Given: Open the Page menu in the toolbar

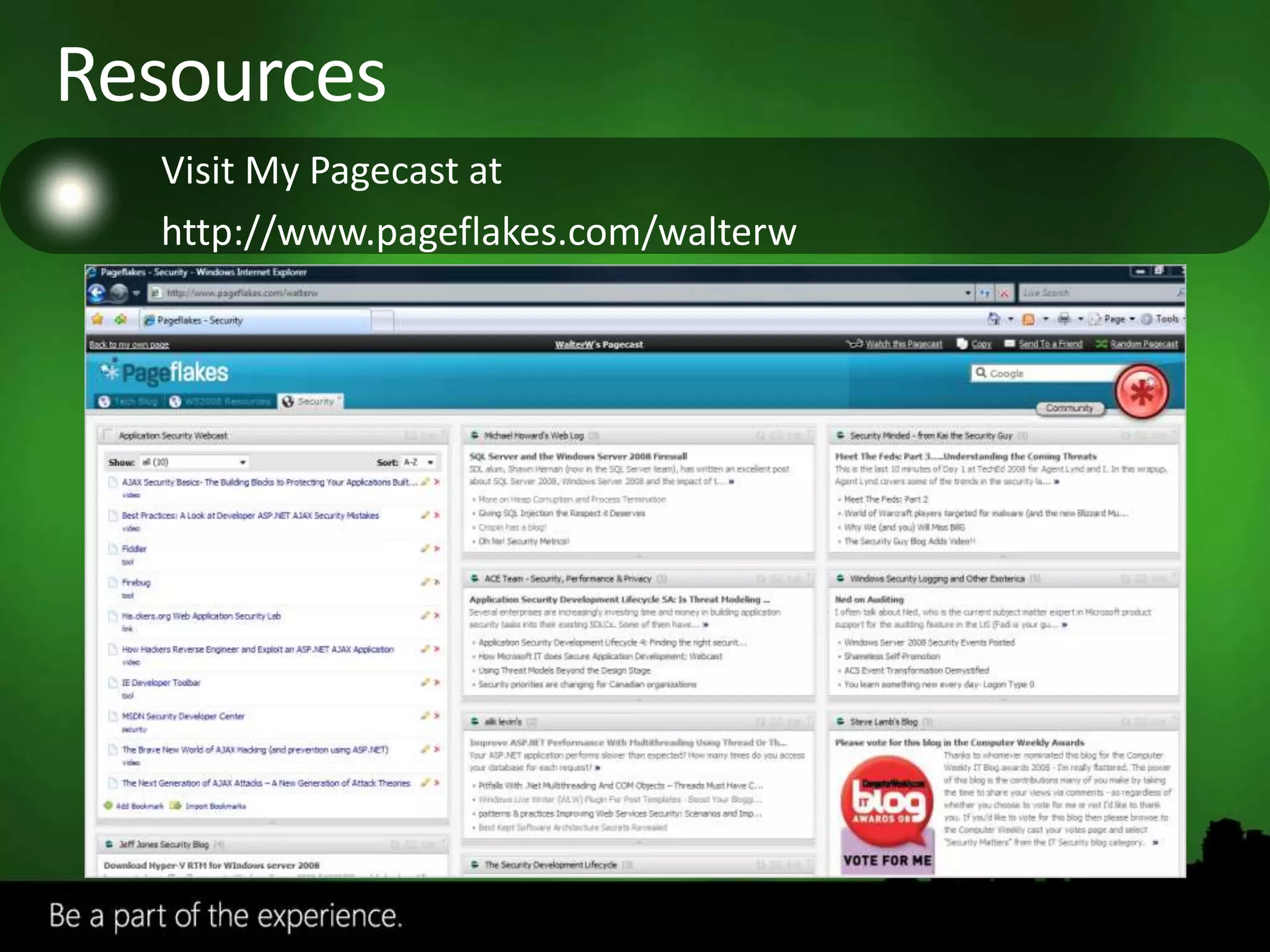Looking at the screenshot, I should click(x=1112, y=319).
